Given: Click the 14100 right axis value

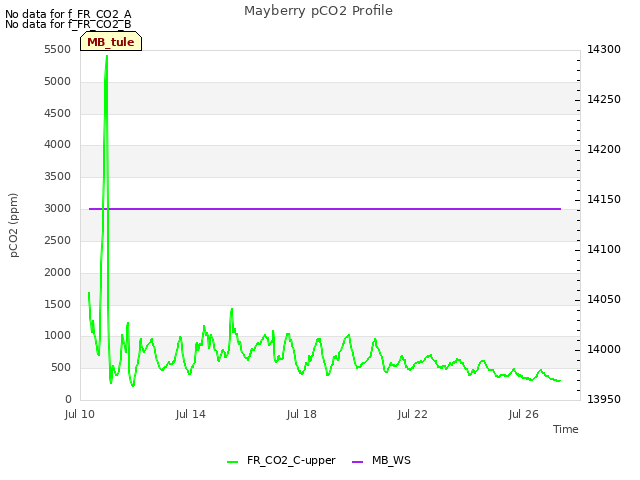Looking at the screenshot, I should (604, 249).
